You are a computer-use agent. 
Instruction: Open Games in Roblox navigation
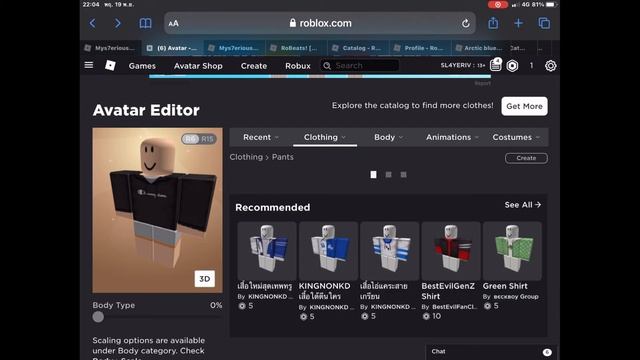pyautogui.click(x=142, y=66)
